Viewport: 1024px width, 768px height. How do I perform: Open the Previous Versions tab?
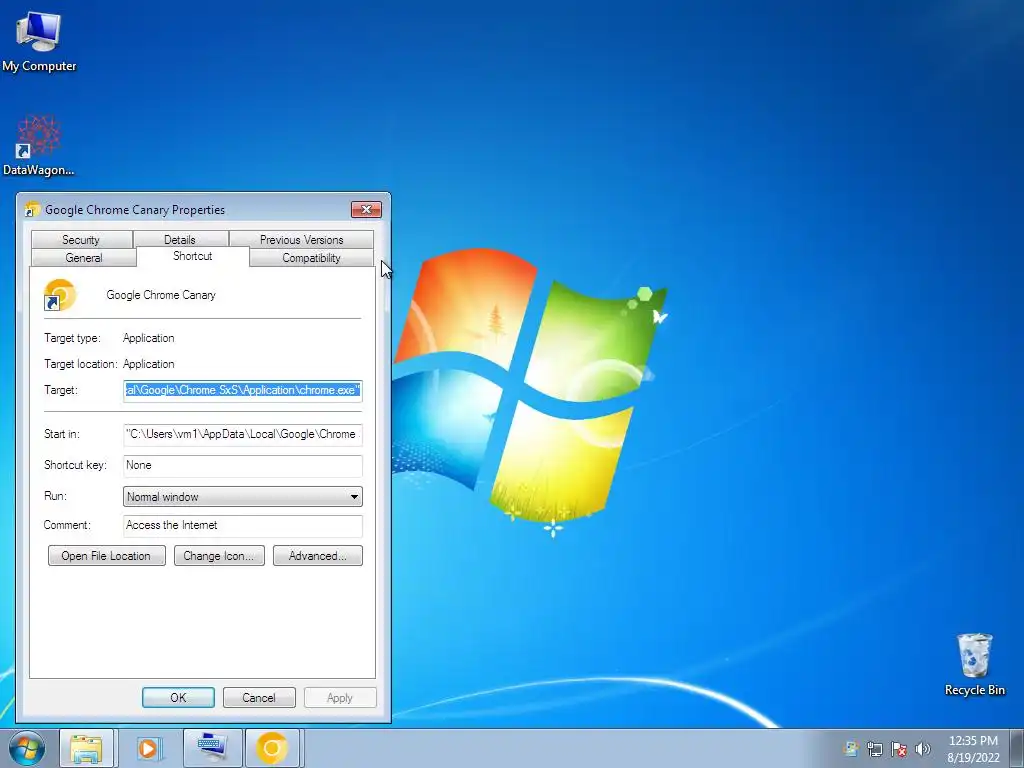click(301, 240)
